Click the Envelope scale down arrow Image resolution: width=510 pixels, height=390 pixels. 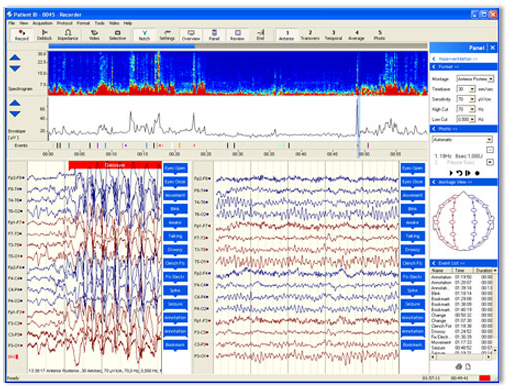pyautogui.click(x=15, y=114)
